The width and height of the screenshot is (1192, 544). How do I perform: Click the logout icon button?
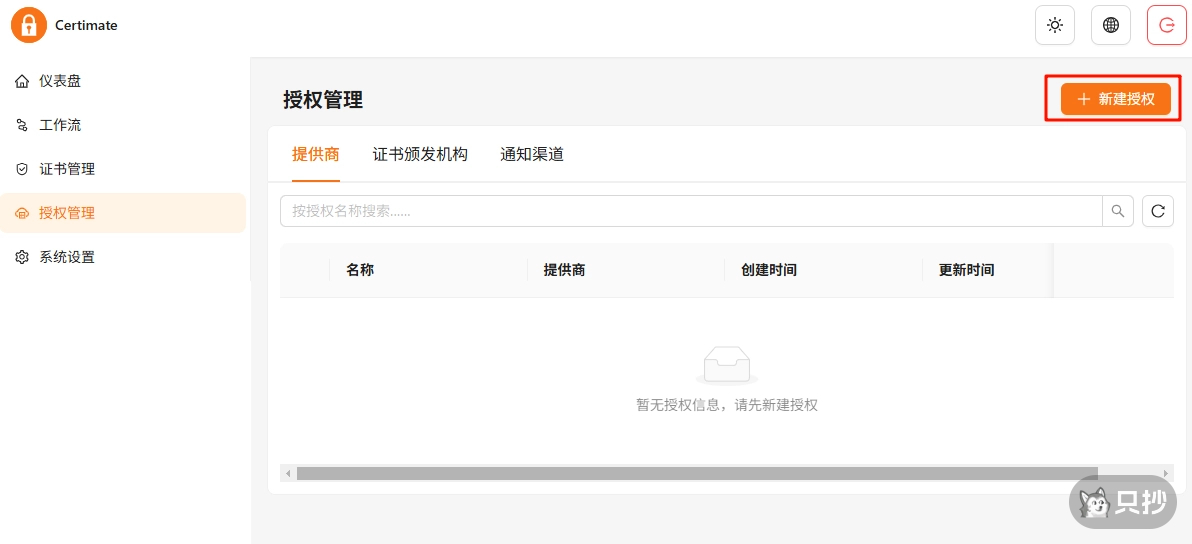tap(1166, 26)
